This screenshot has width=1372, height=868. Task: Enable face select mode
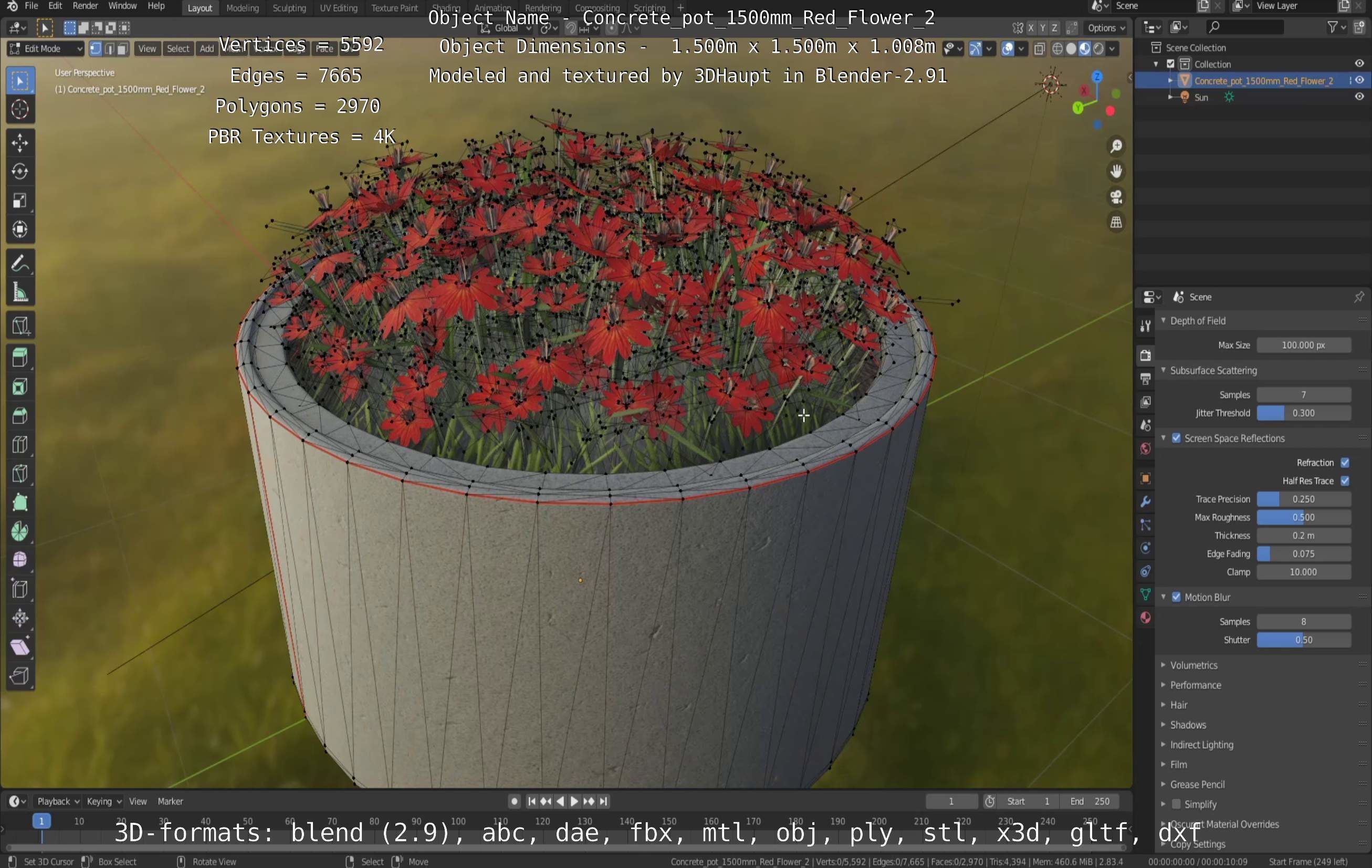(122, 48)
